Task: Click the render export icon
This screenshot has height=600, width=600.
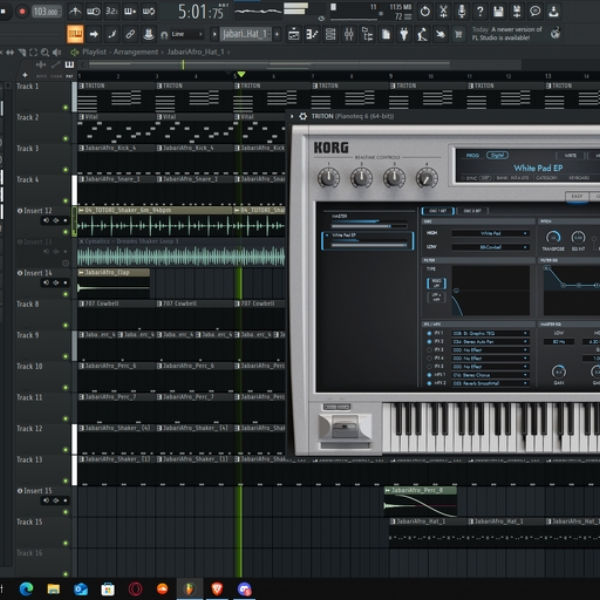Action: (517, 11)
